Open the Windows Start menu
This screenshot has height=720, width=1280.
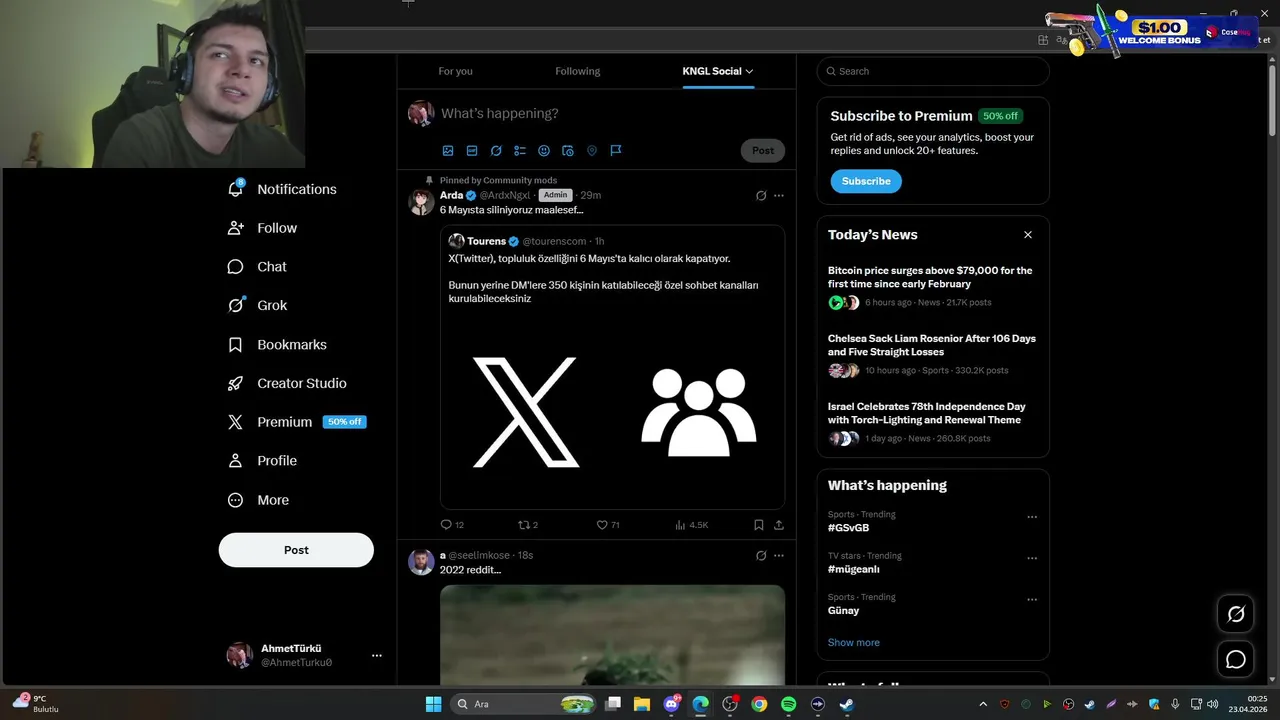[x=433, y=704]
